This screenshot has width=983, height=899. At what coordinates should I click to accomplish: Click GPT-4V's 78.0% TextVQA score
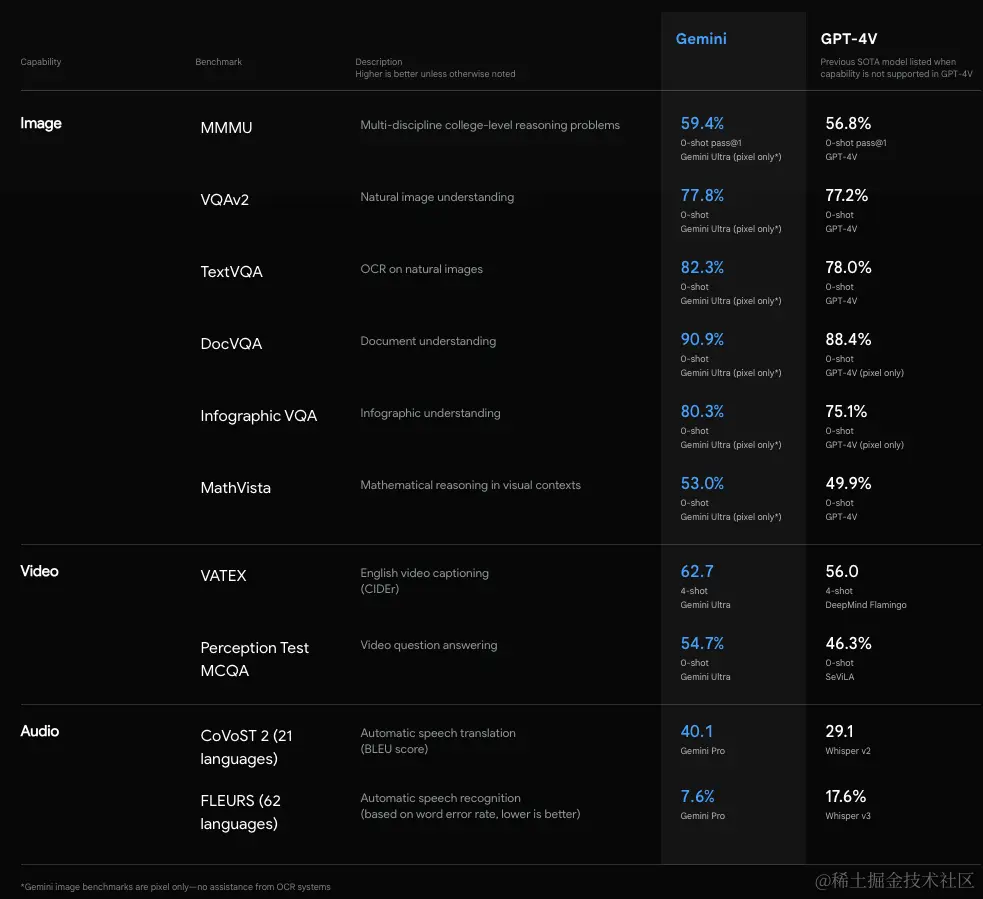click(x=848, y=268)
